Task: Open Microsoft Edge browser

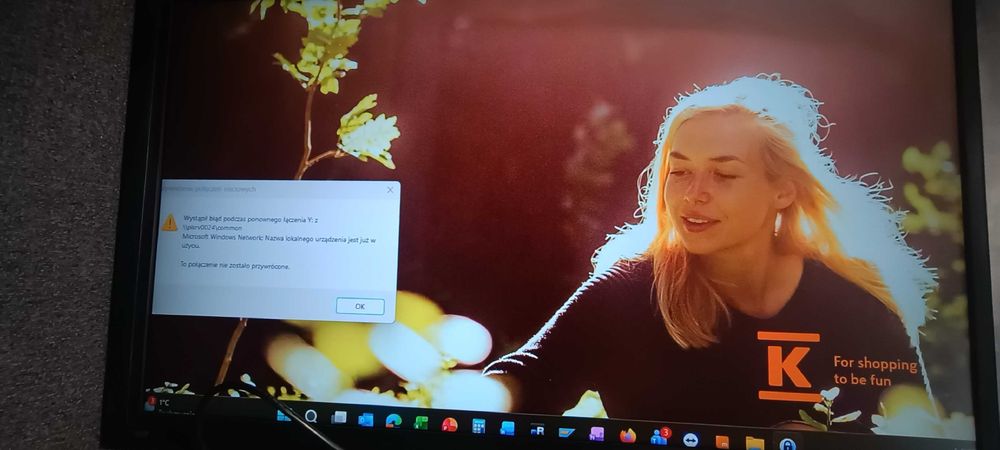Action: 393,421
